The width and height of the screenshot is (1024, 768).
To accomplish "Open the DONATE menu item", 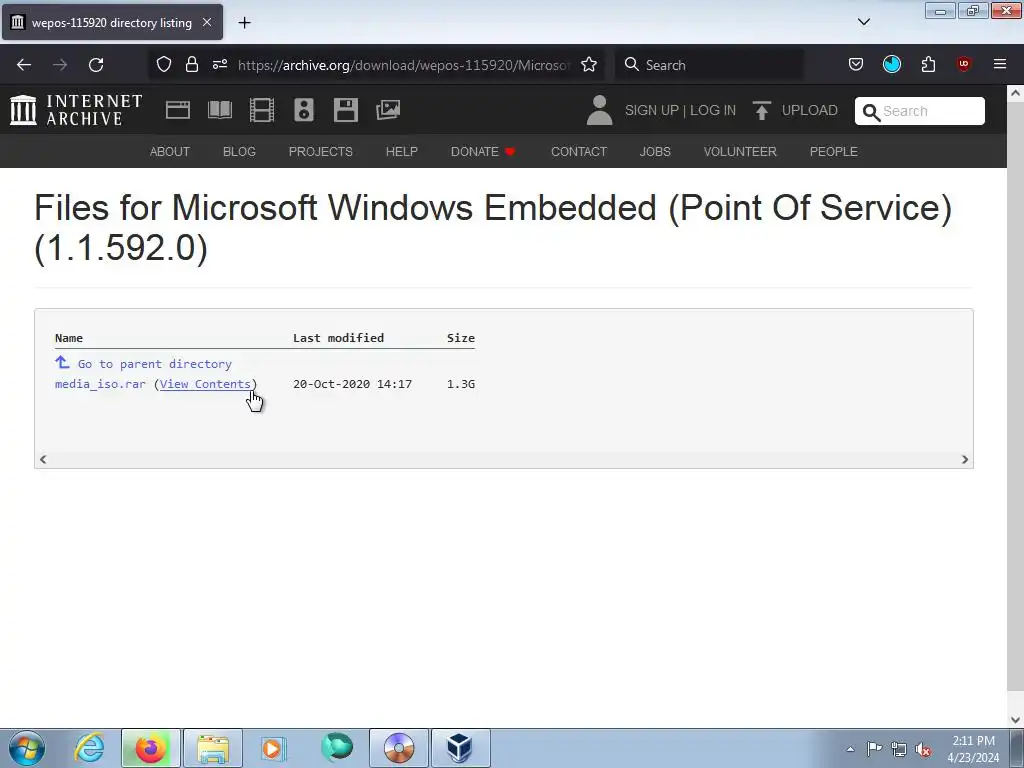I will (483, 152).
